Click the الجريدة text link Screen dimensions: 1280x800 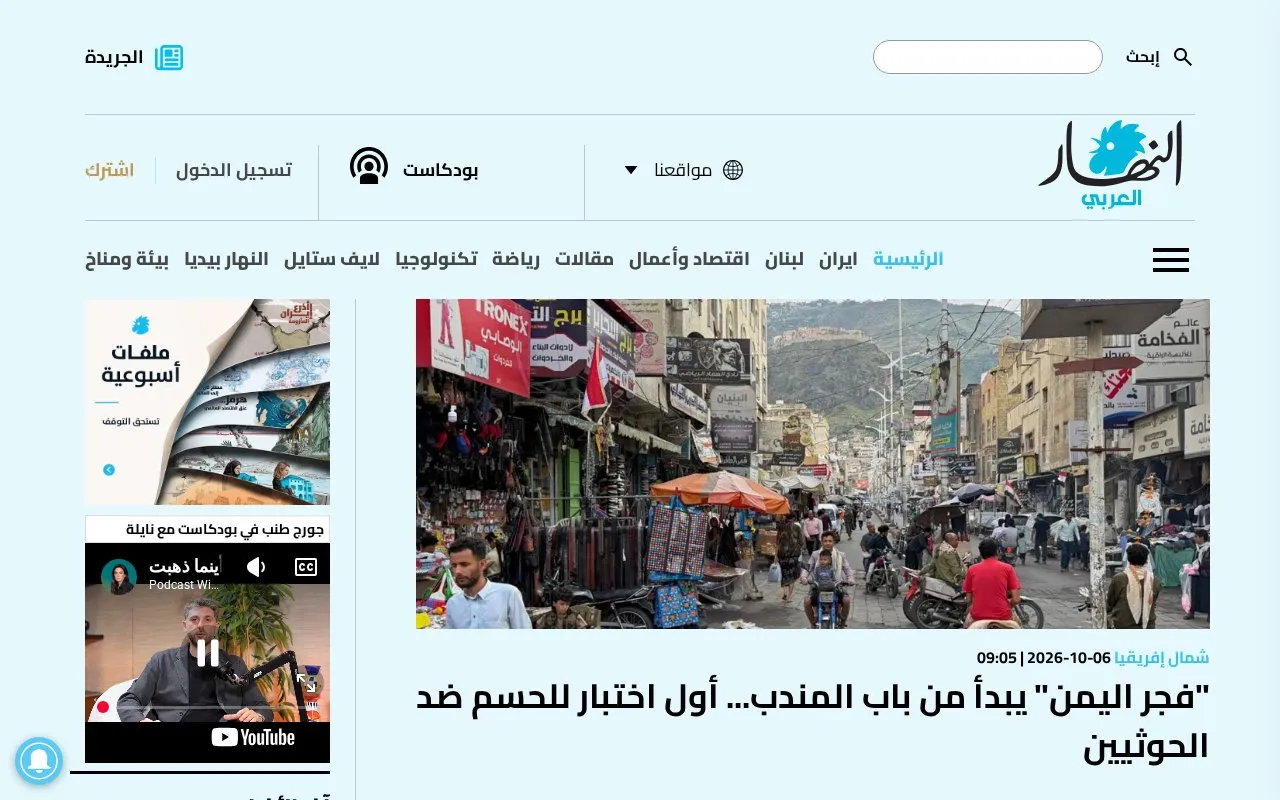(x=114, y=57)
